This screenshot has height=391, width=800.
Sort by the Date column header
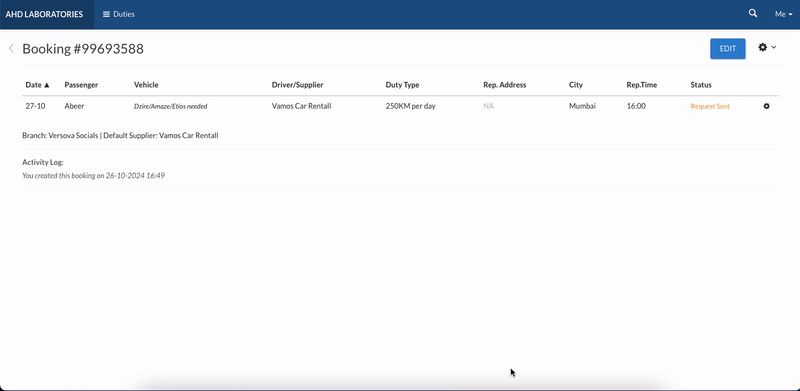coord(37,85)
